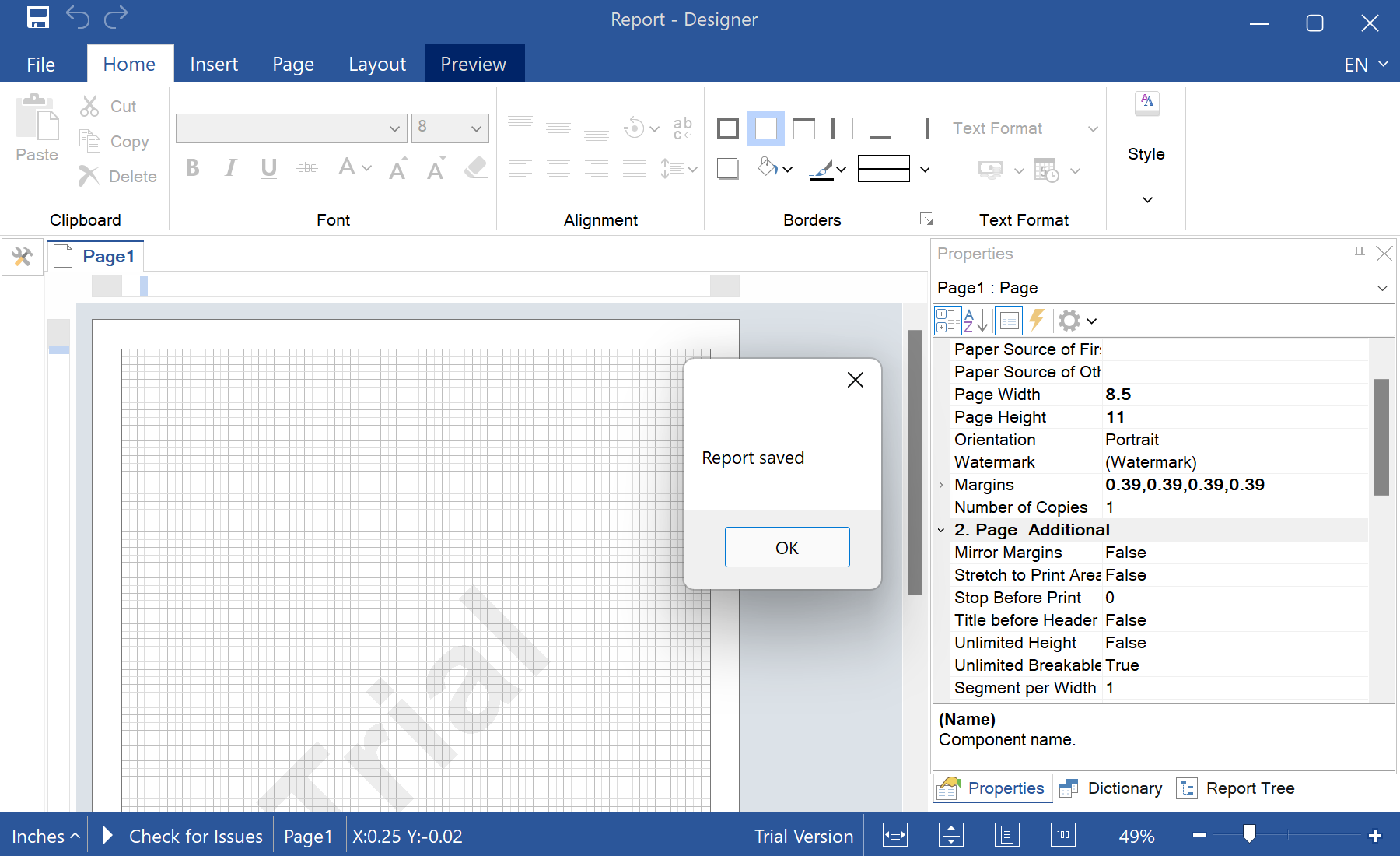Open the Page1 : Page component selector

(1163, 288)
